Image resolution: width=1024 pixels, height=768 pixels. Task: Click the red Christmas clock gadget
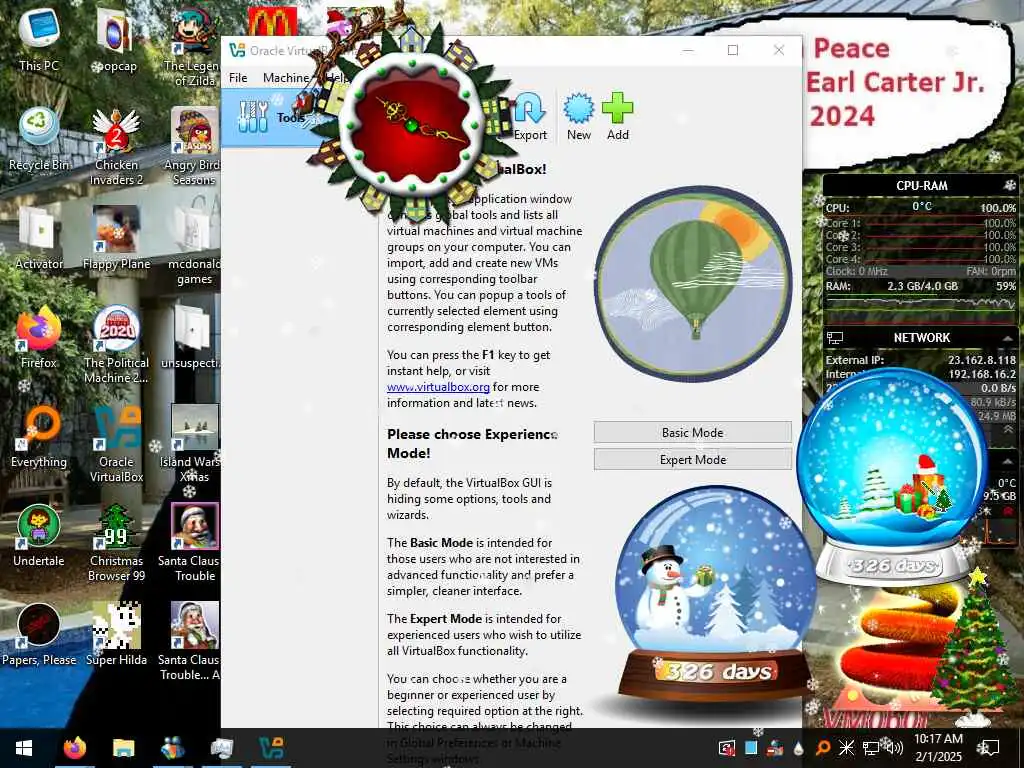(x=411, y=125)
